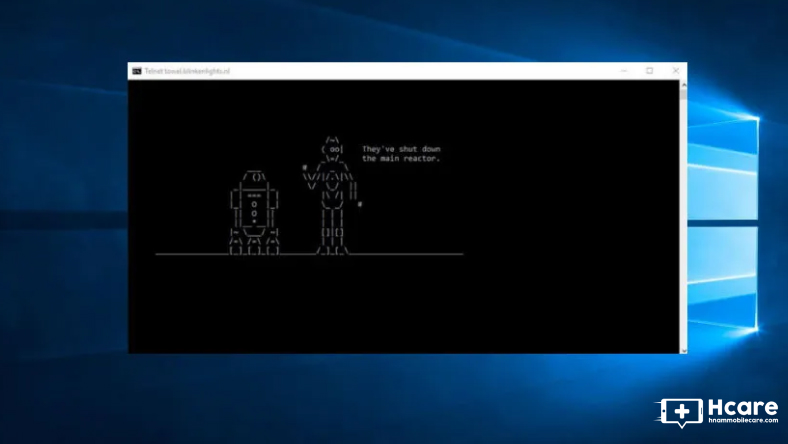
Task: Click the scrollbar down arrow
Action: coord(683,350)
